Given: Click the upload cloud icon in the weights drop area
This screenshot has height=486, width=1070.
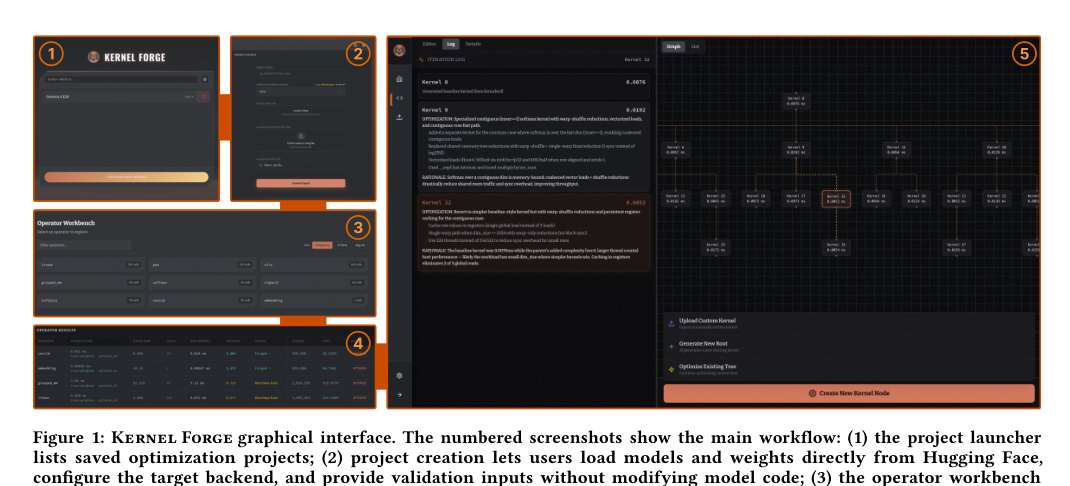Looking at the screenshot, I should coord(301,136).
